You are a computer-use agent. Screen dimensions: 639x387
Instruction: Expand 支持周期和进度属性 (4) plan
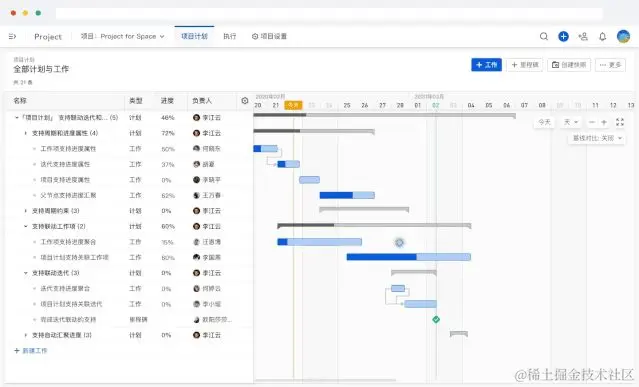coord(26,133)
